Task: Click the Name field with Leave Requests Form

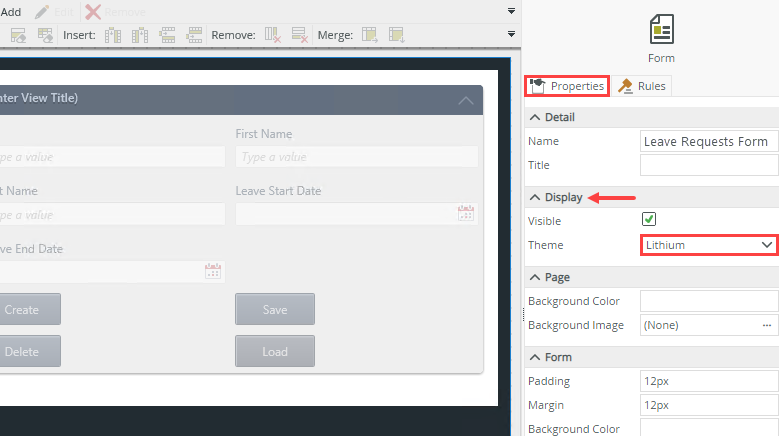Action: tap(709, 142)
